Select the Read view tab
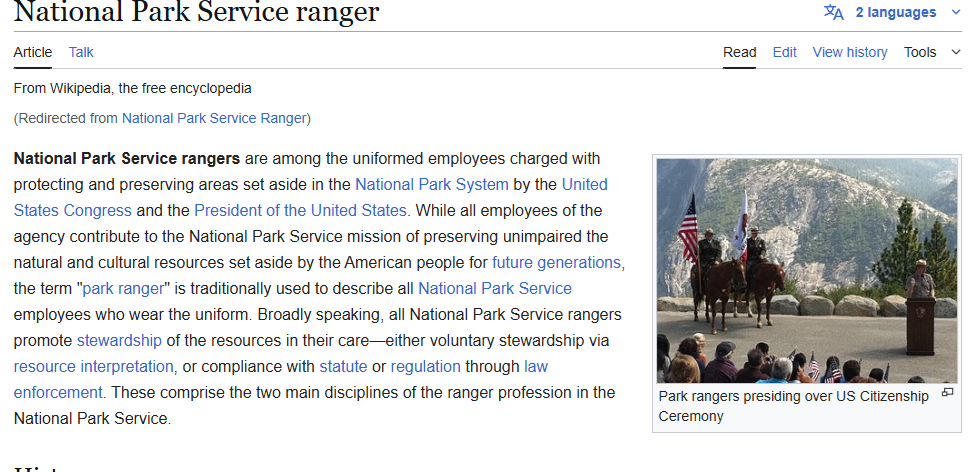 [x=739, y=52]
